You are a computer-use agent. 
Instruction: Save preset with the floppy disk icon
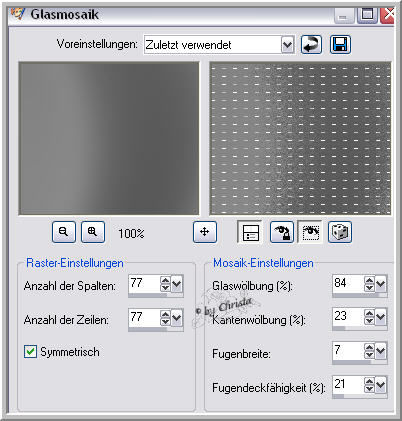pyautogui.click(x=340, y=45)
